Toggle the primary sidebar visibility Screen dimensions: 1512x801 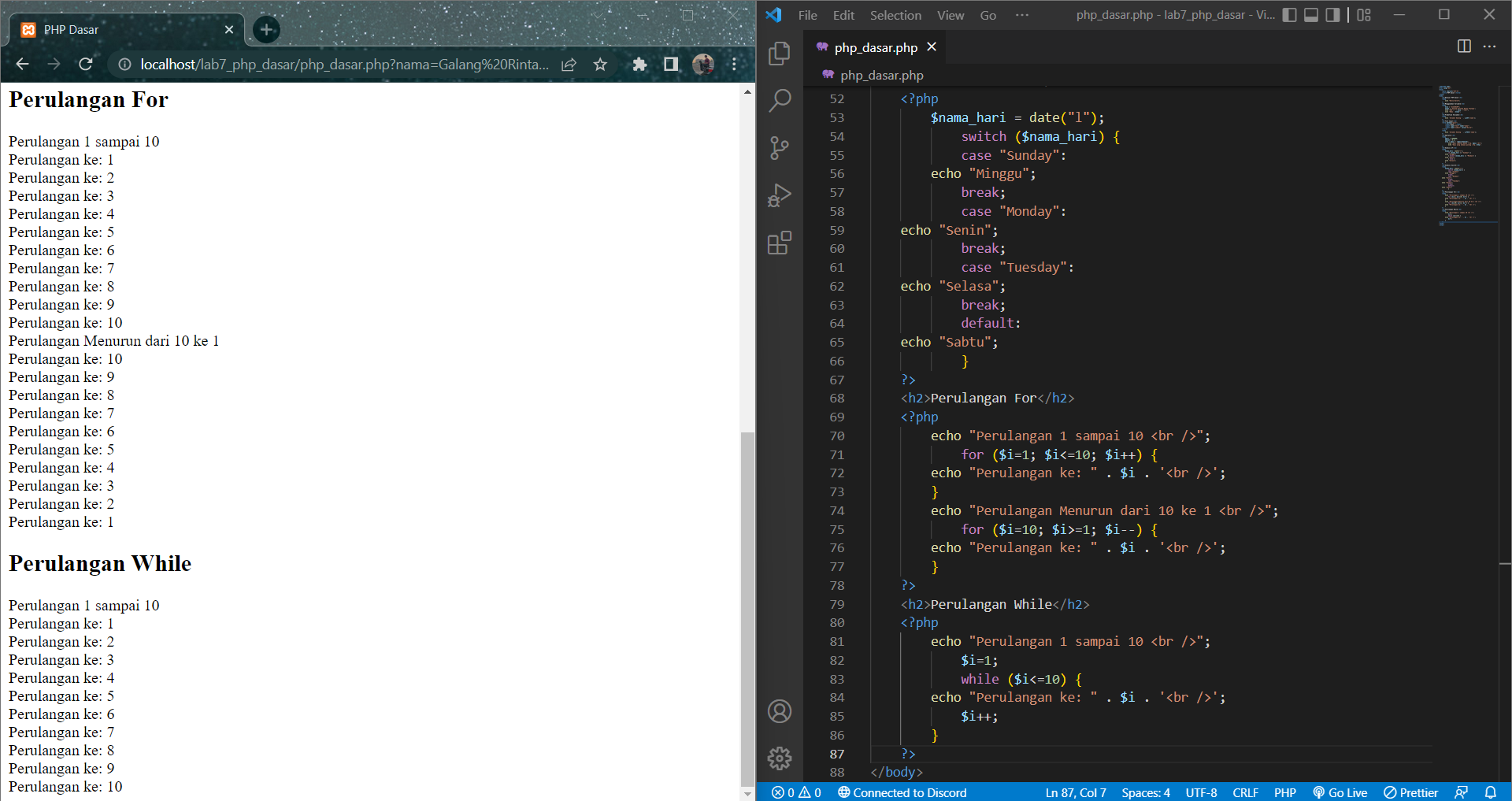pos(1289,15)
